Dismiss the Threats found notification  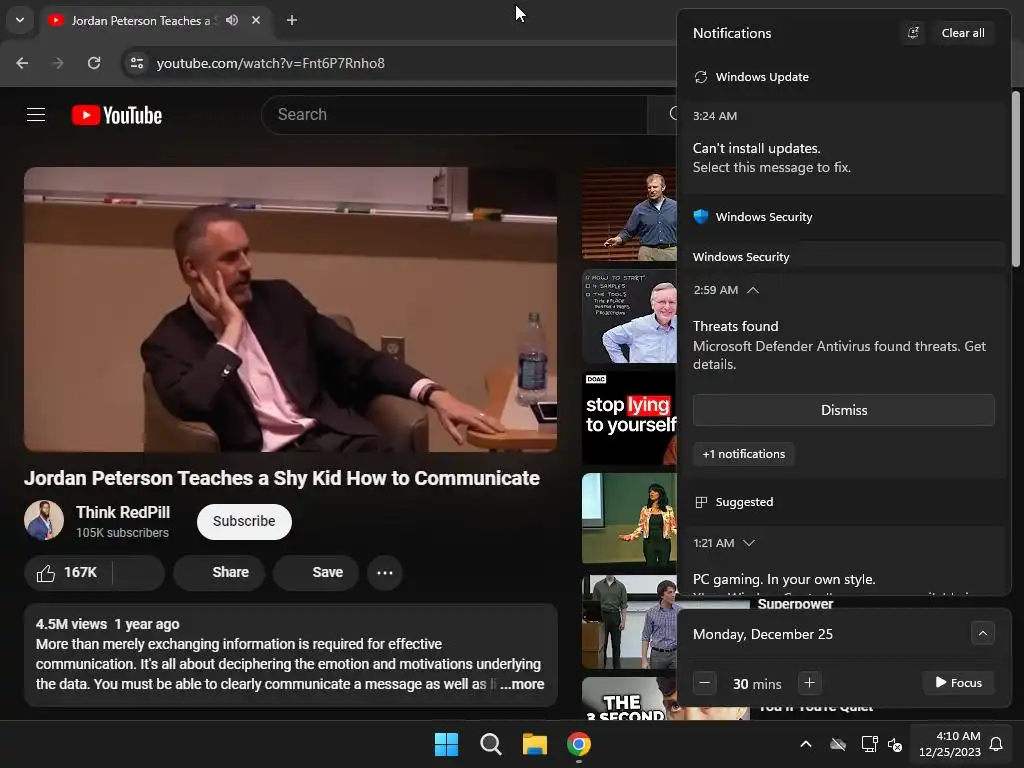point(844,410)
